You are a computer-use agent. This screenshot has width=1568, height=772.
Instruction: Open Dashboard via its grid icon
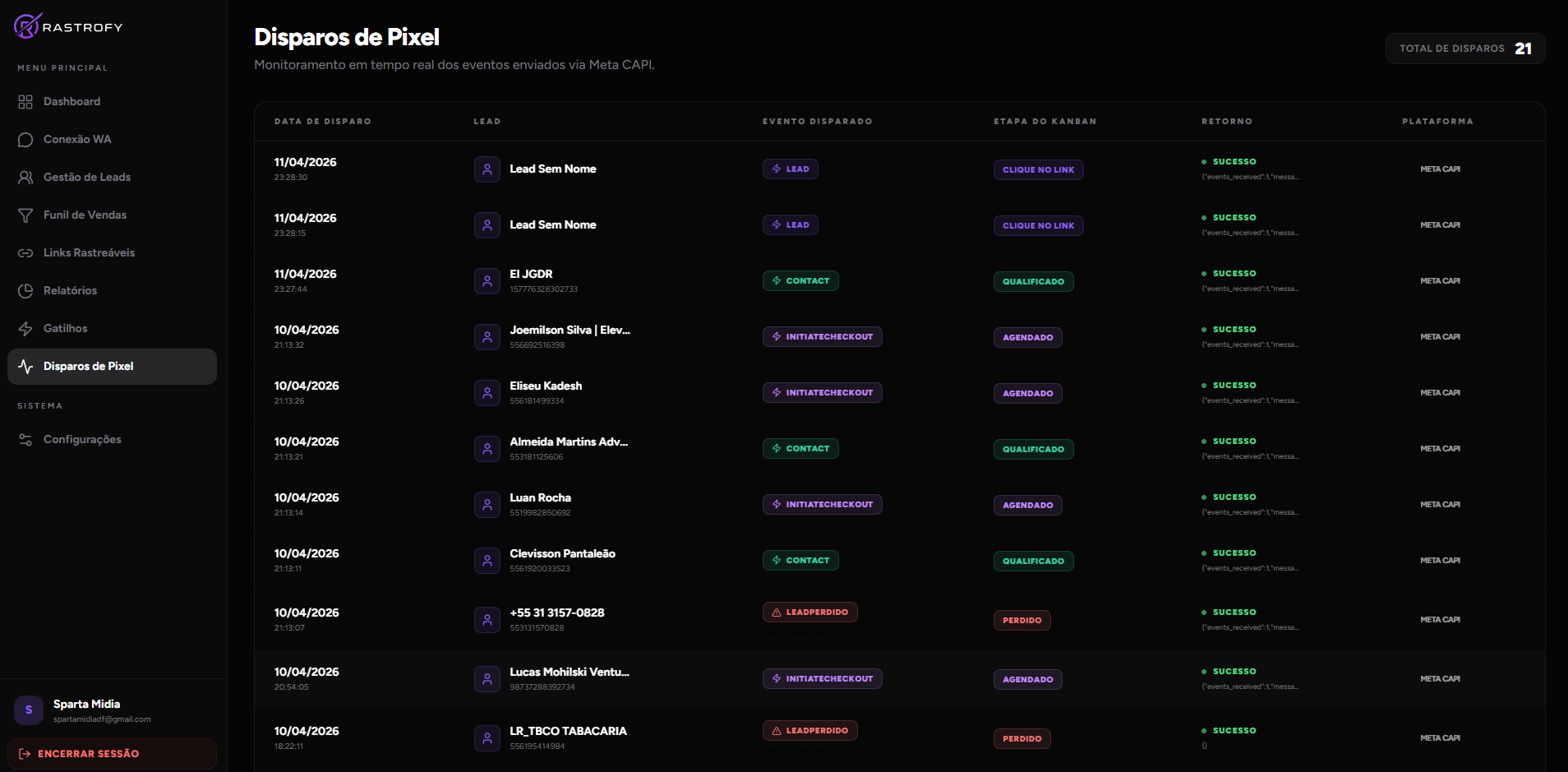click(x=25, y=102)
